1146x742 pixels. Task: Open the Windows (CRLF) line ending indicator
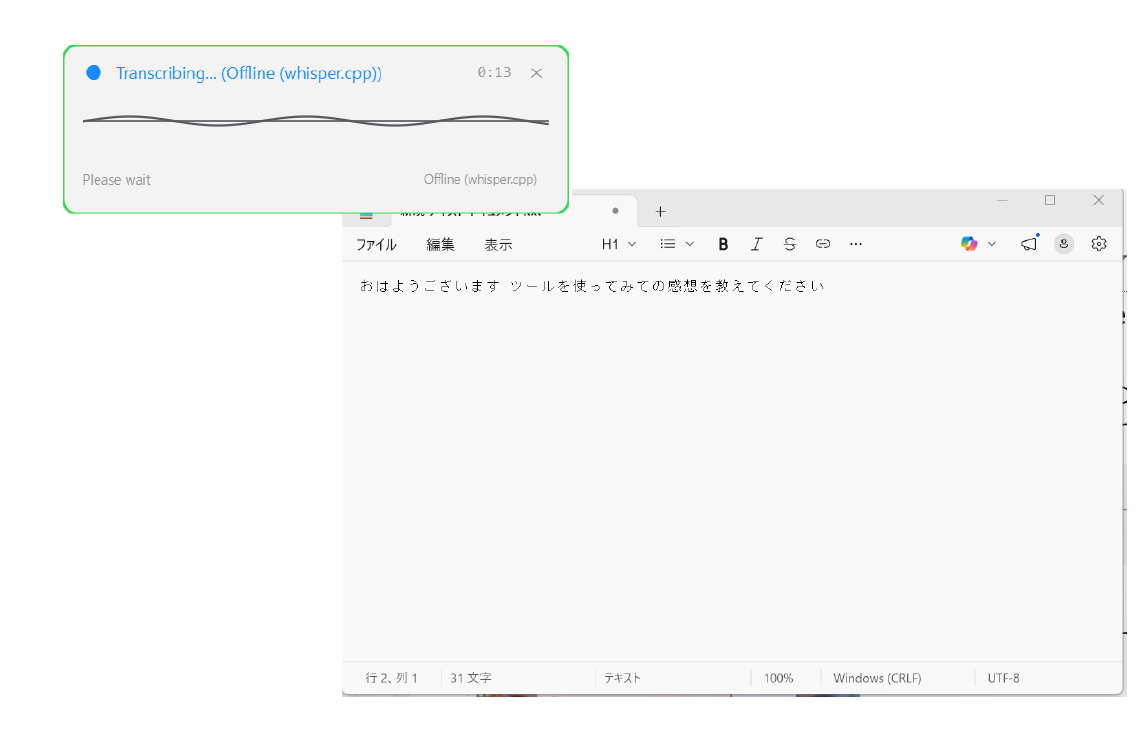point(877,678)
